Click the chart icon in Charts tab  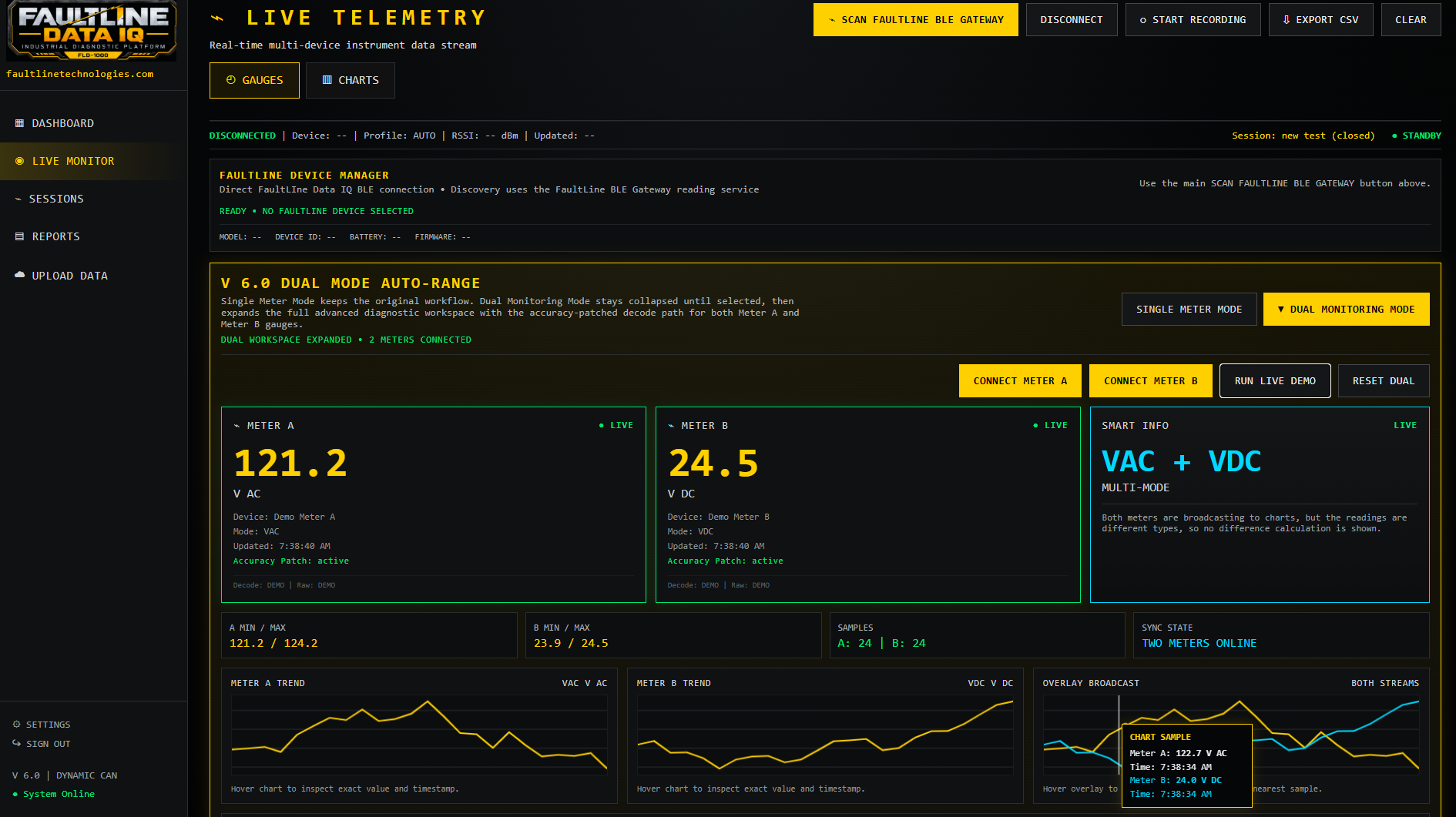327,80
